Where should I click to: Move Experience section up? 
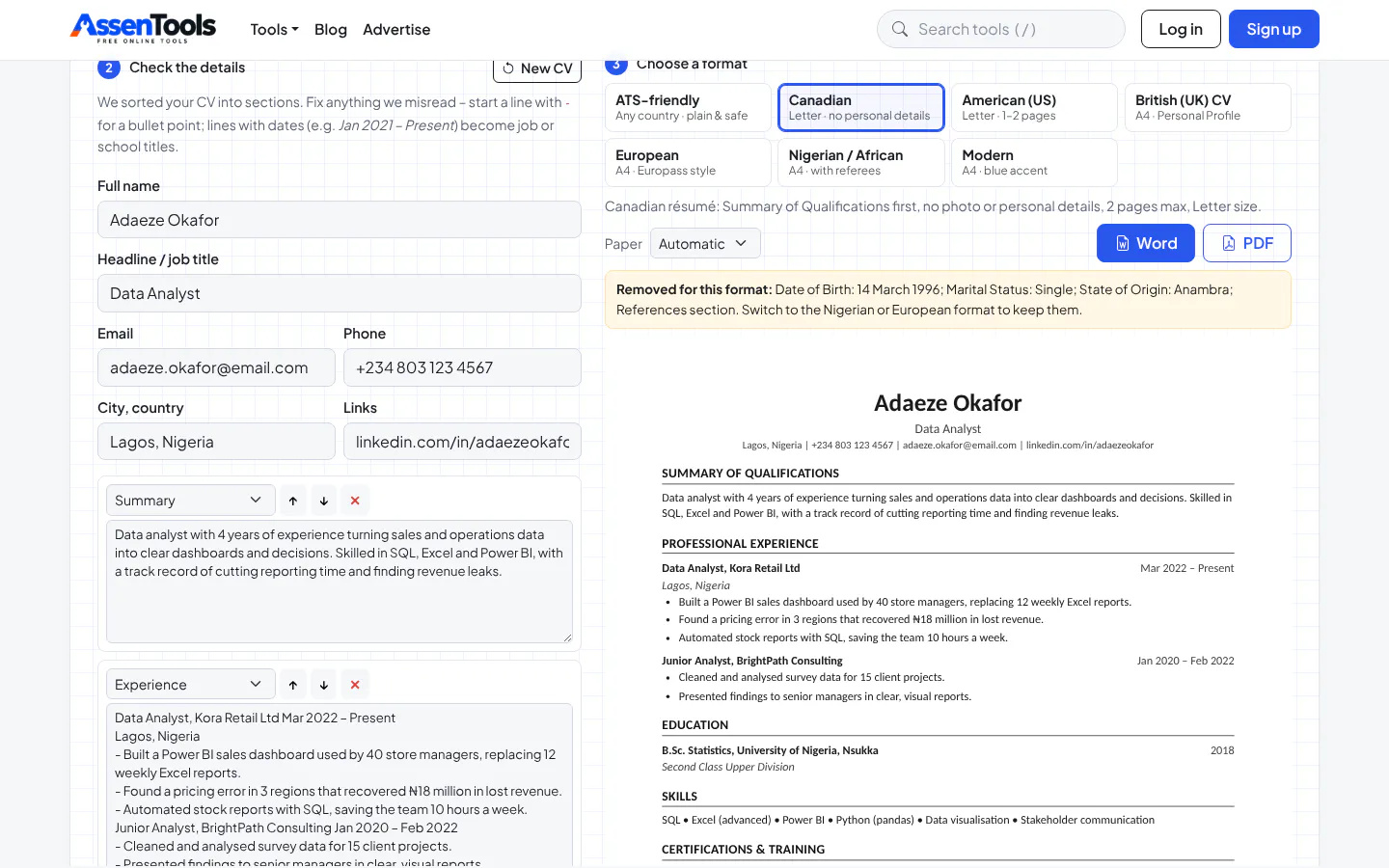click(x=293, y=685)
